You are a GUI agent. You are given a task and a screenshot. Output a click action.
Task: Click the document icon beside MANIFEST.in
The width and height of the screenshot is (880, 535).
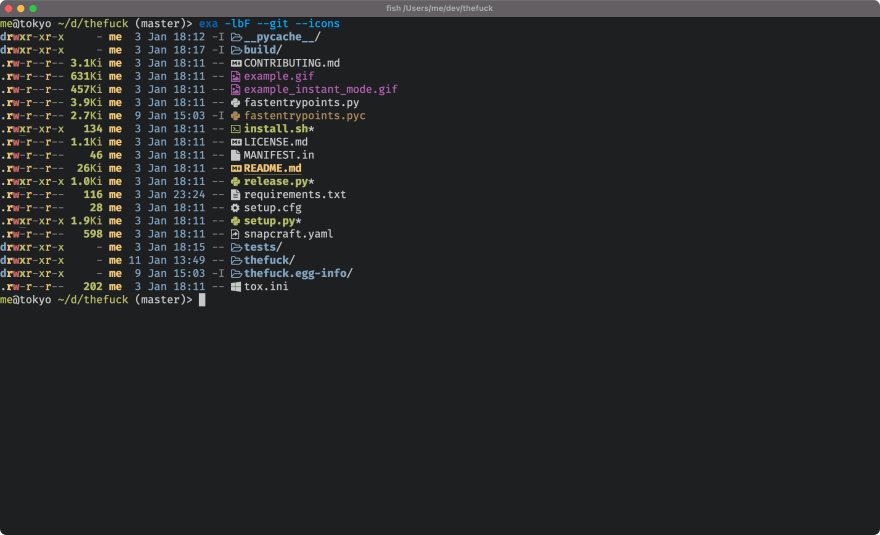(236, 155)
